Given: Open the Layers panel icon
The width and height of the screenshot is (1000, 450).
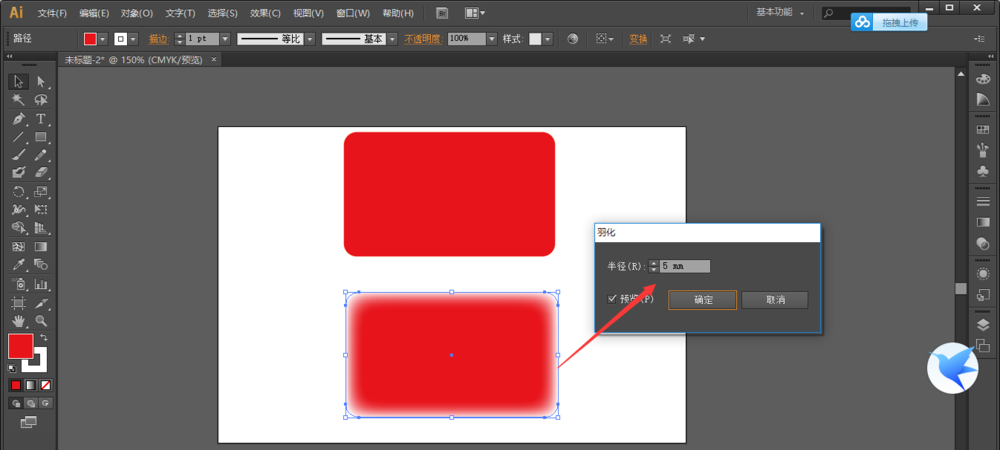Looking at the screenshot, I should 982,325.
